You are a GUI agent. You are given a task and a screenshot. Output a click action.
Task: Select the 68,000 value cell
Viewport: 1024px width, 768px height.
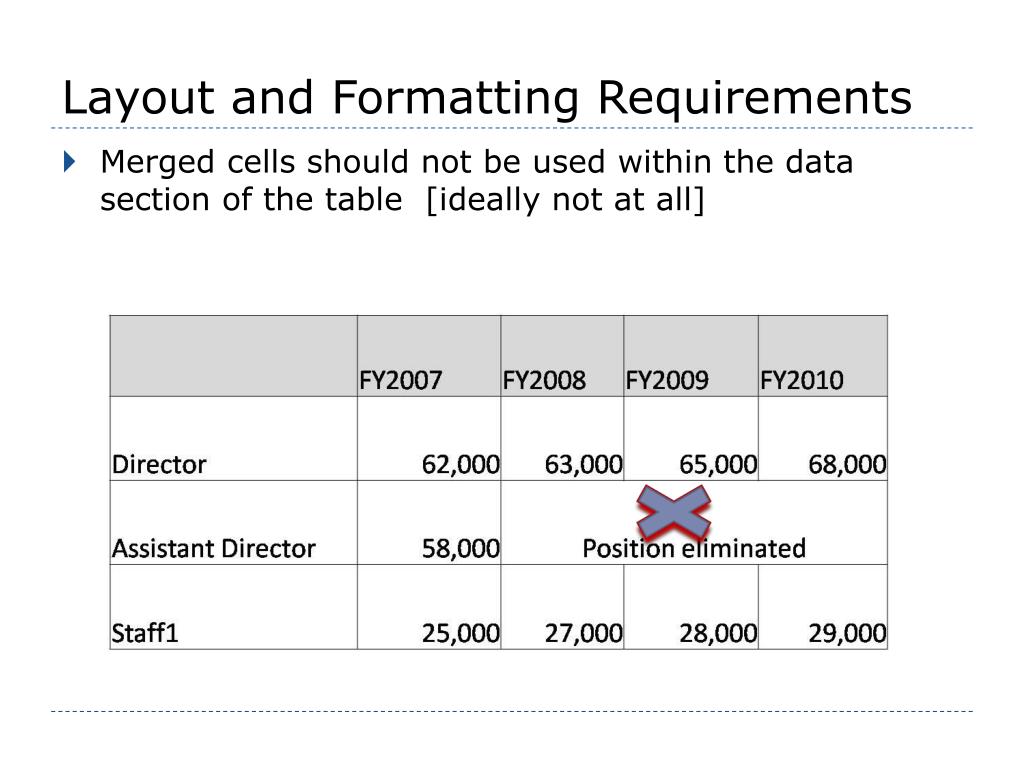[823, 439]
